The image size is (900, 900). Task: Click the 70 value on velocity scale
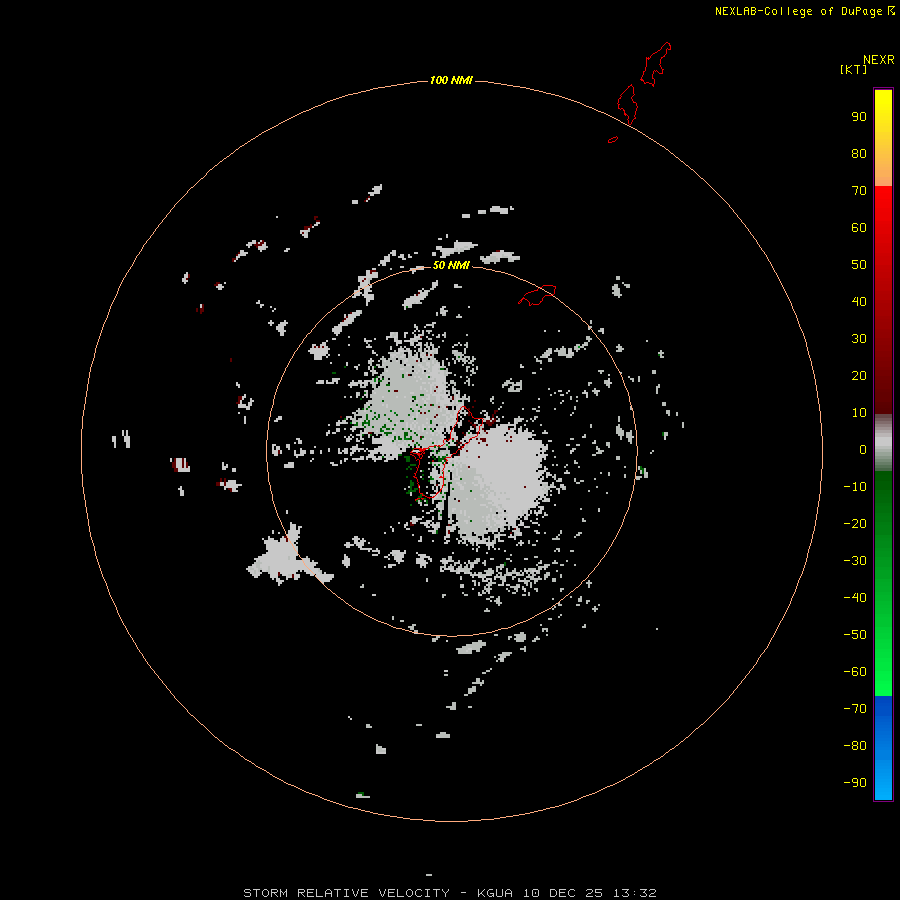pos(859,191)
